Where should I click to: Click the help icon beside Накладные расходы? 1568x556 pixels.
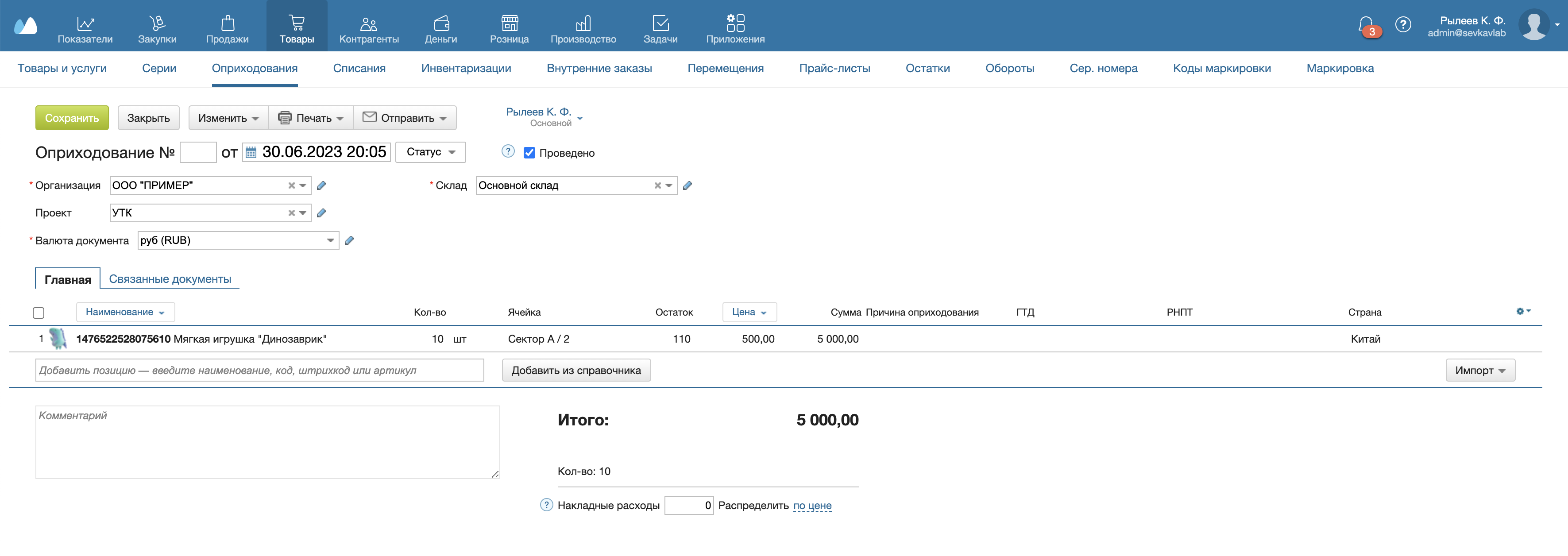click(x=546, y=505)
